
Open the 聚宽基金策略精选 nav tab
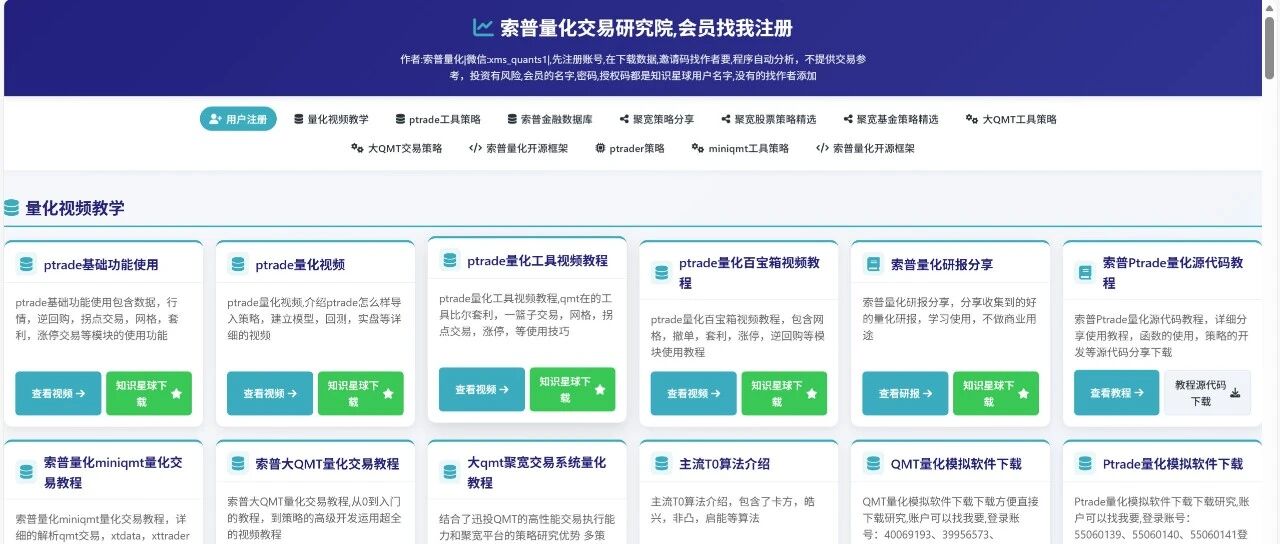pyautogui.click(x=890, y=119)
